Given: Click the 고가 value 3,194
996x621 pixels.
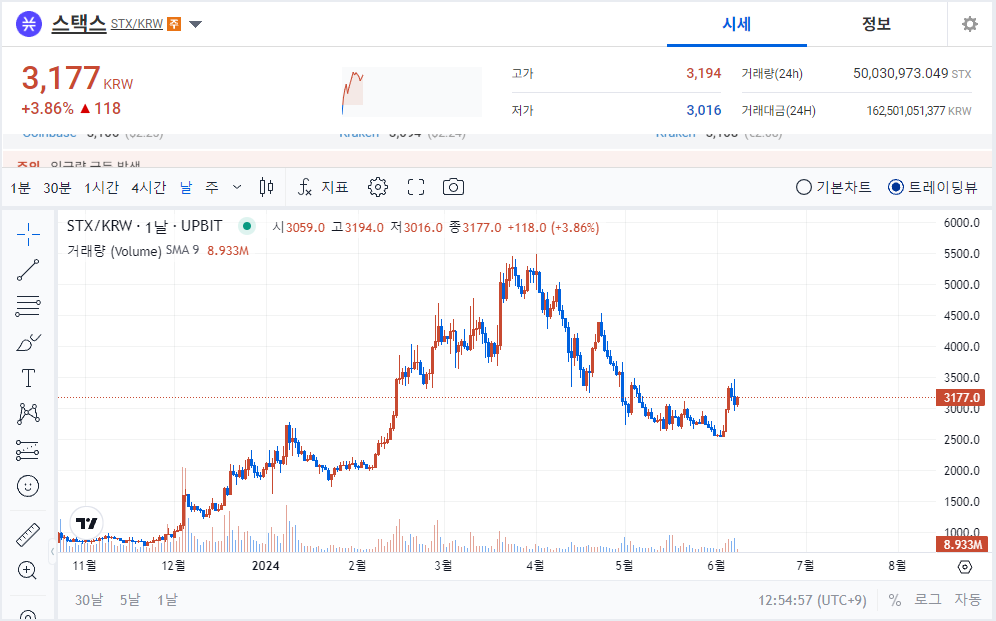Looking at the screenshot, I should click(x=703, y=74).
